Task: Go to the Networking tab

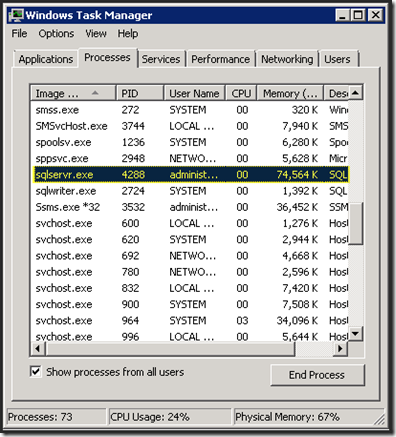Action: tap(287, 59)
